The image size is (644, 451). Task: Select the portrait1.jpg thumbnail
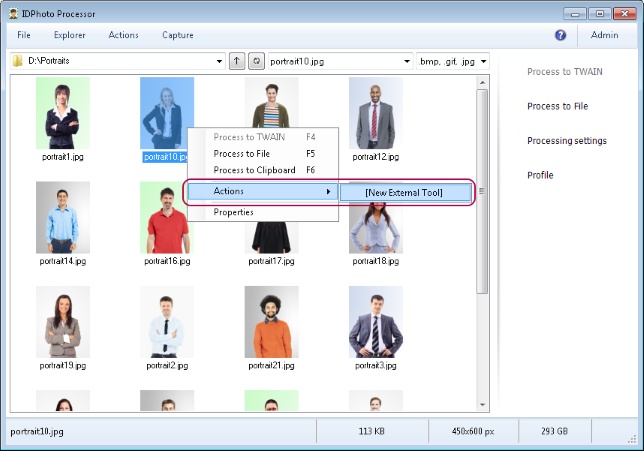(x=63, y=113)
